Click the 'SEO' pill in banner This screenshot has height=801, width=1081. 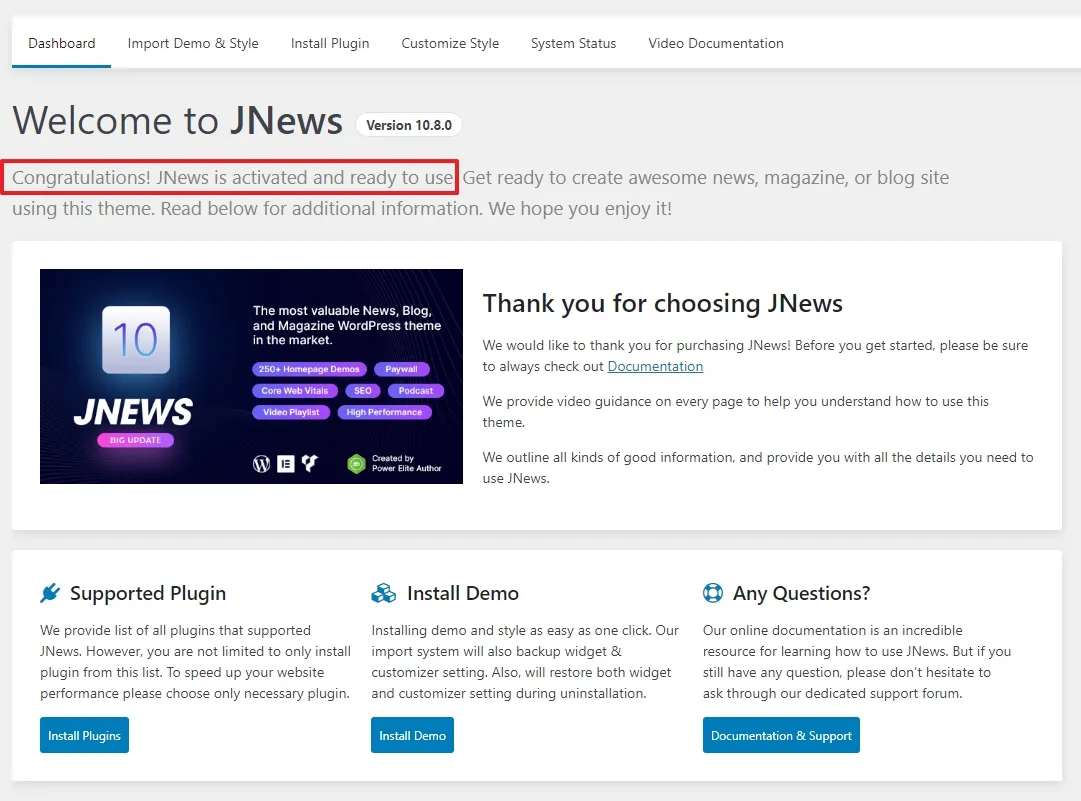point(363,390)
